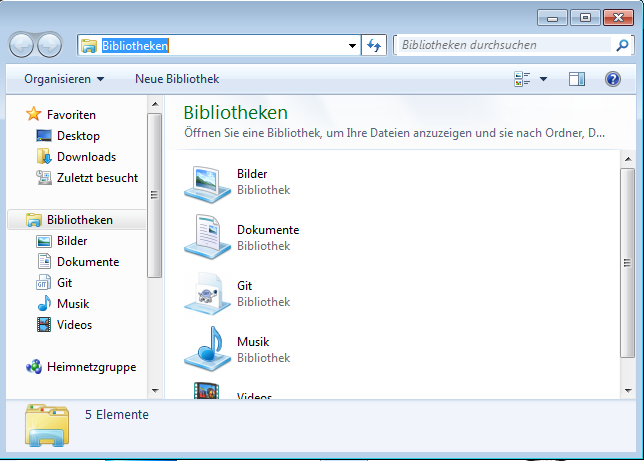The height and width of the screenshot is (461, 644).
Task: Expand the view options dropdown arrow
Action: click(543, 79)
